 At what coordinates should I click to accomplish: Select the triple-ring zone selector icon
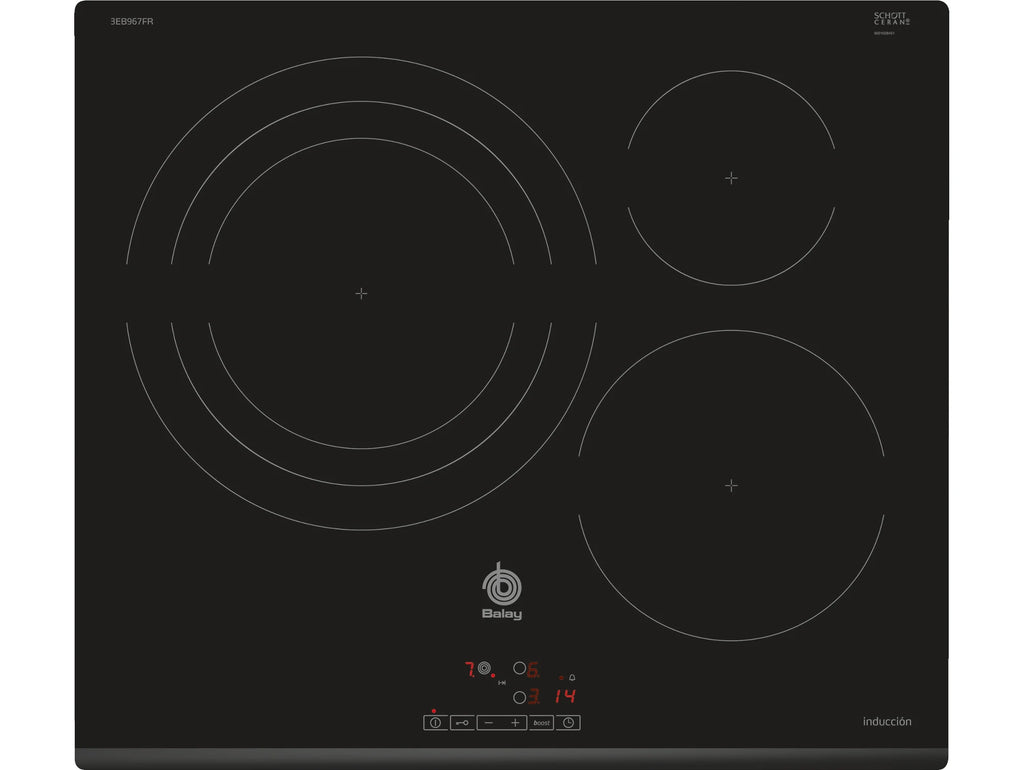pyautogui.click(x=485, y=669)
